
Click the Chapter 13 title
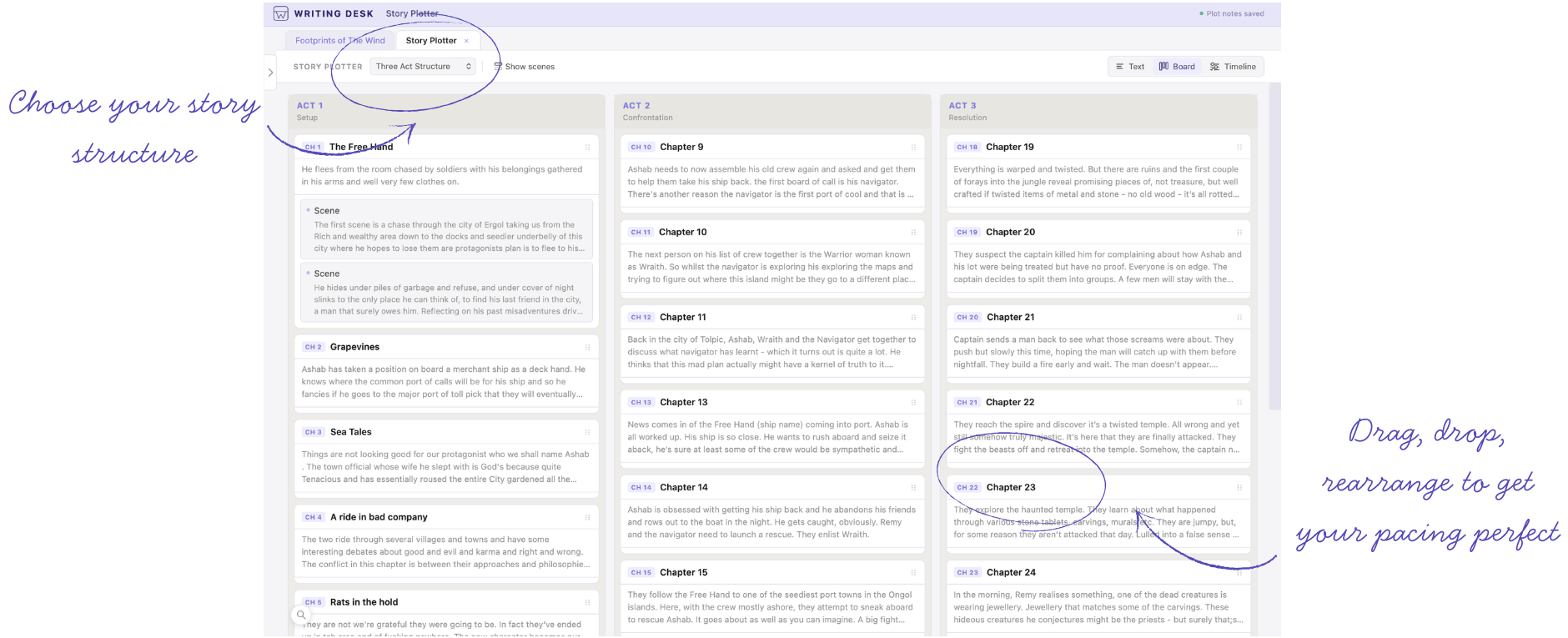coord(684,402)
